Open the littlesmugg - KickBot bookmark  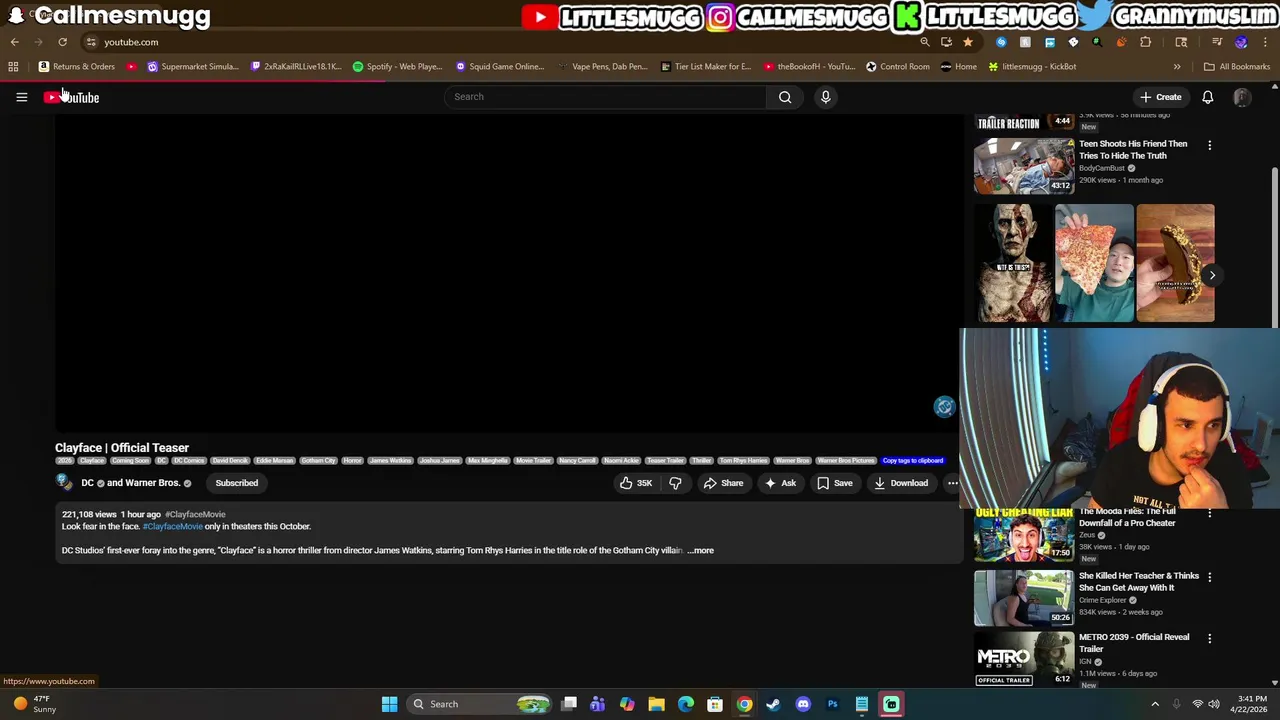tap(1032, 66)
